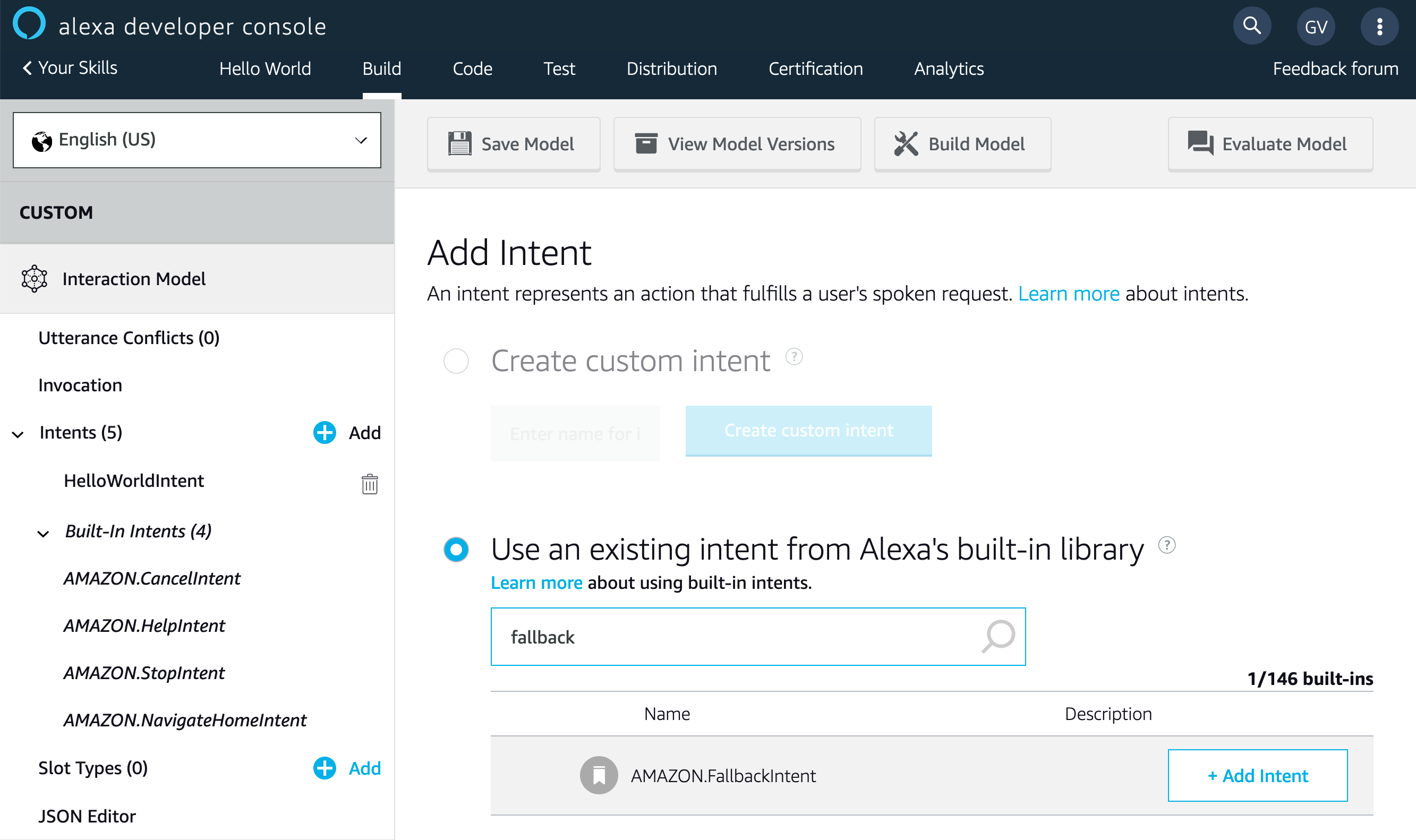Image resolution: width=1416 pixels, height=840 pixels.
Task: Click the fallback built-in intent search field
Action: 736,637
